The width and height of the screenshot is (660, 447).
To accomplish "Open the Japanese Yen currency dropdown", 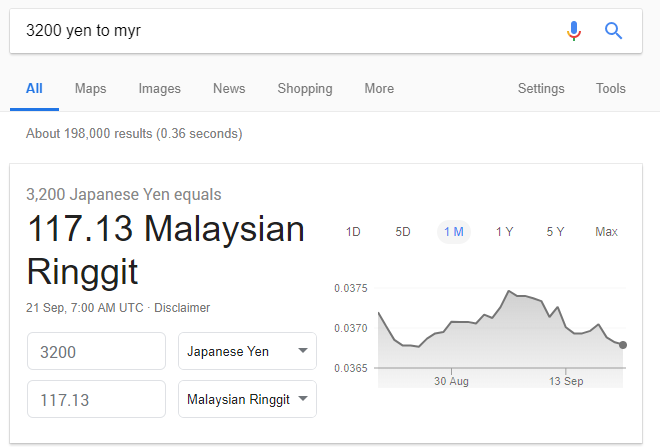I will 247,352.
